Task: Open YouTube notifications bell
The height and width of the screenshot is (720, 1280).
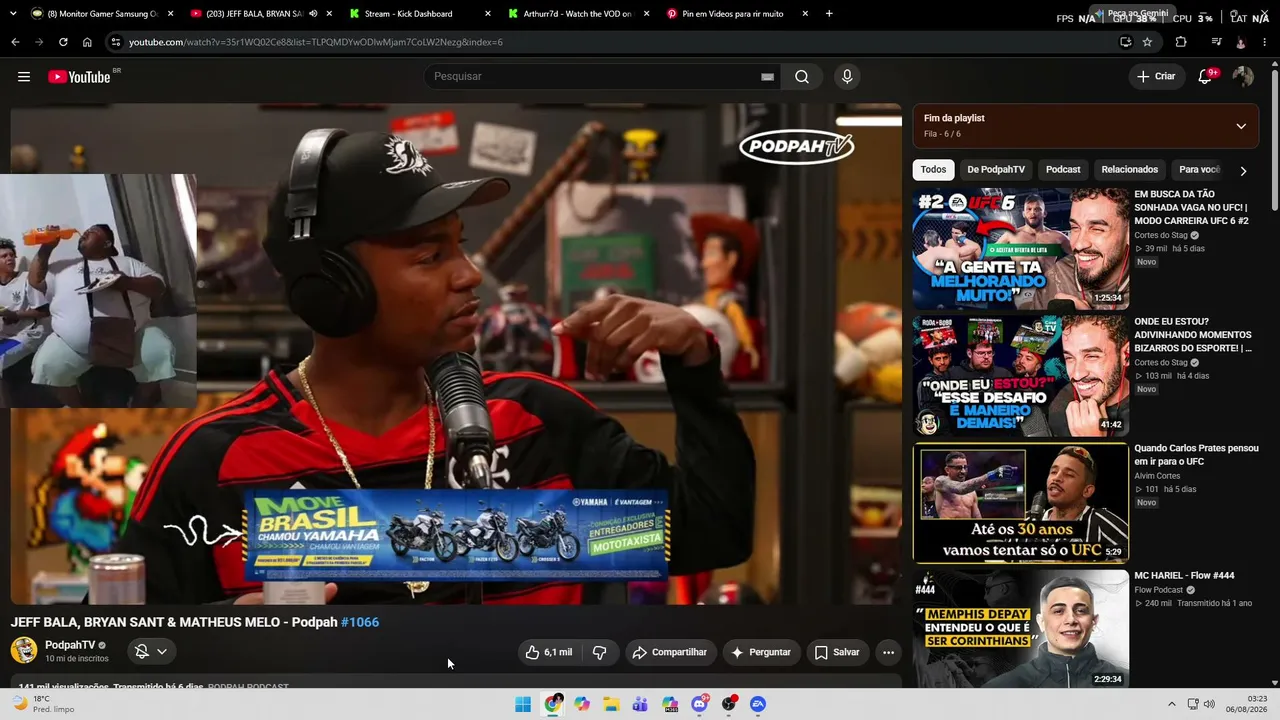Action: [x=1205, y=76]
